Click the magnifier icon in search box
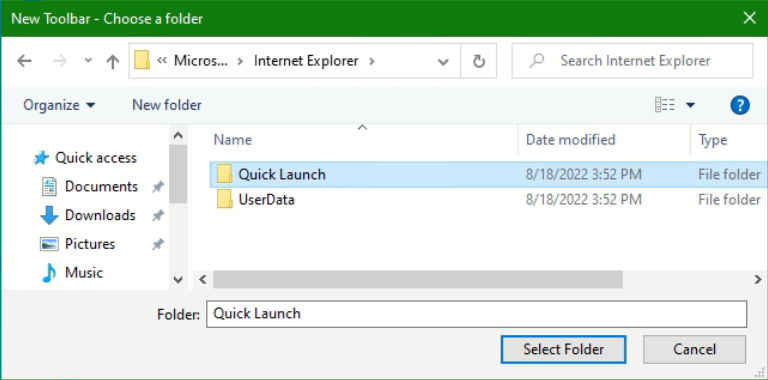The width and height of the screenshot is (768, 380). pos(537,61)
